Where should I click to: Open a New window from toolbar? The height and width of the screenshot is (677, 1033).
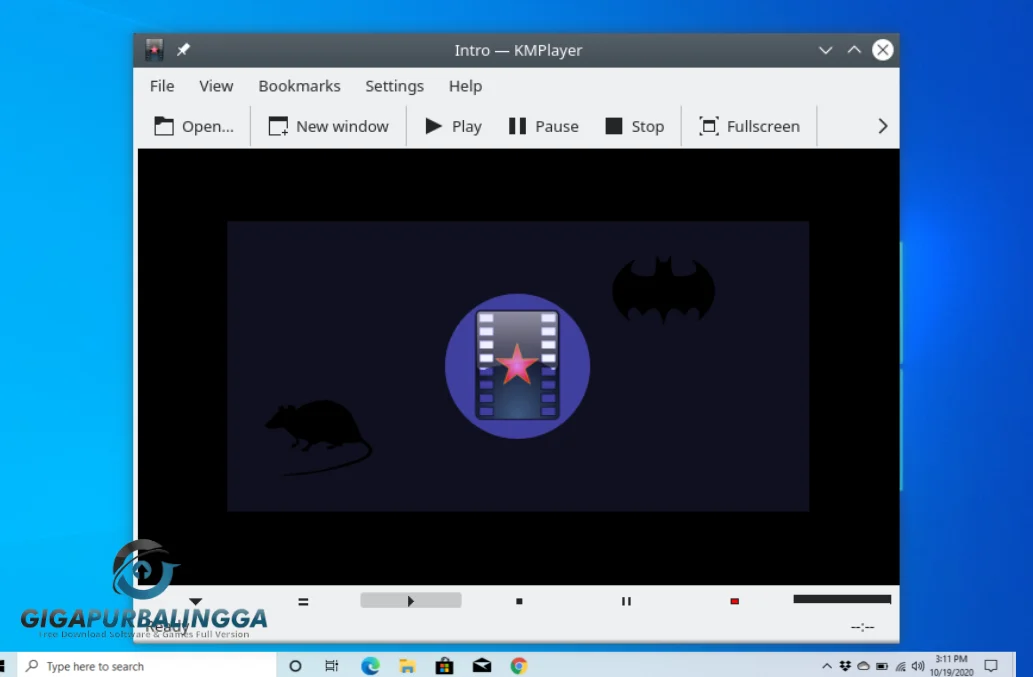328,126
